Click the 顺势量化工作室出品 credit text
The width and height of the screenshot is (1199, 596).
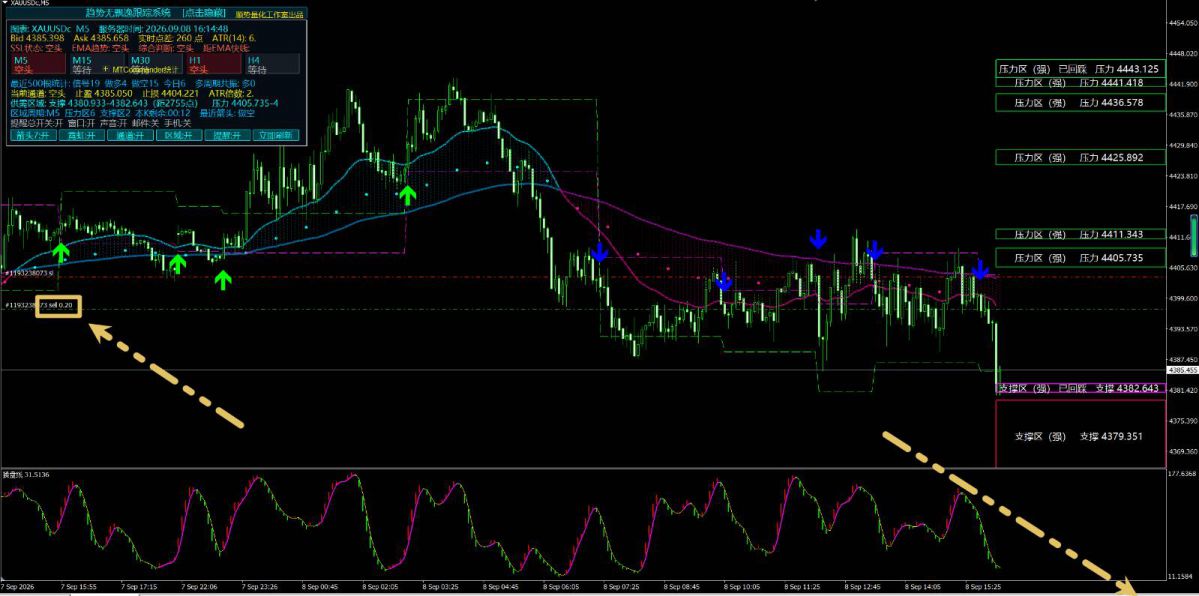pyautogui.click(x=270, y=15)
